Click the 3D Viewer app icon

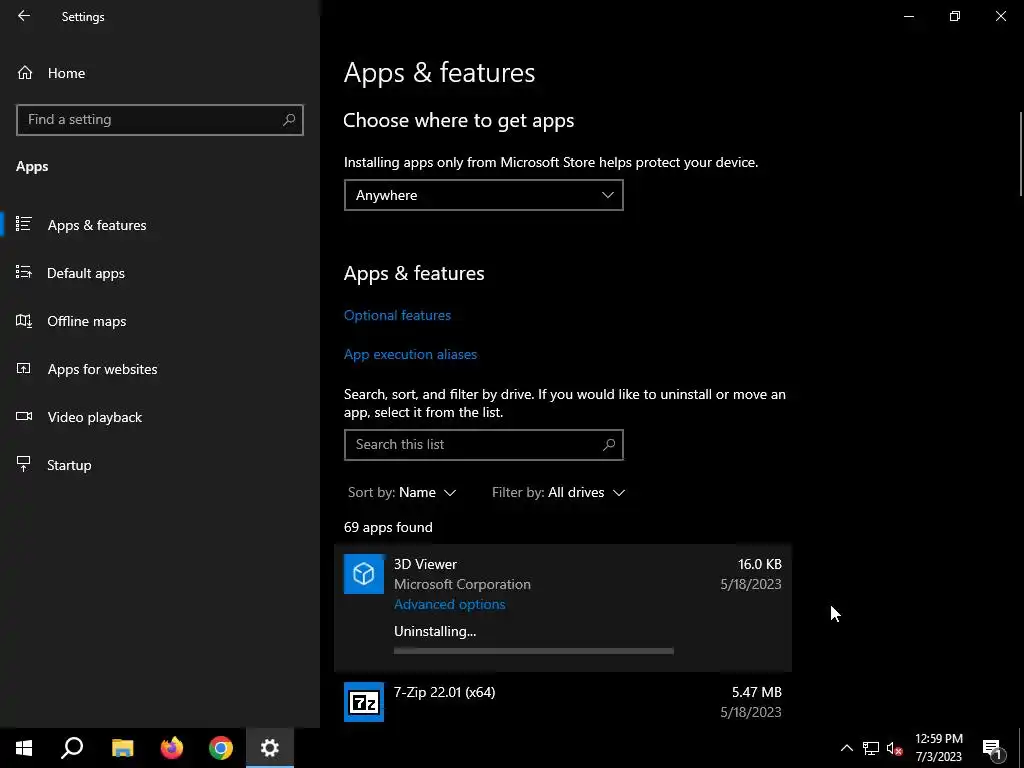pyautogui.click(x=364, y=574)
